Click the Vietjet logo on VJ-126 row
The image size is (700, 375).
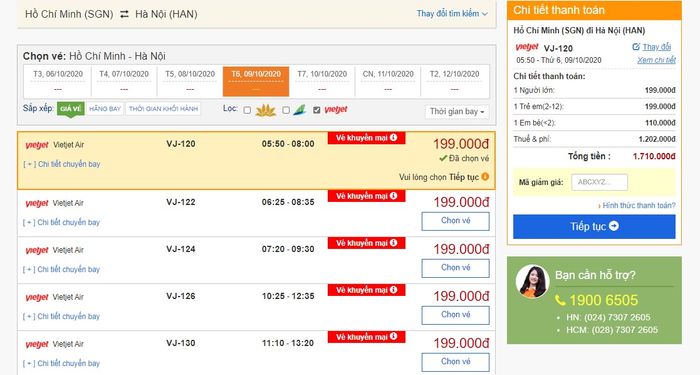37,298
